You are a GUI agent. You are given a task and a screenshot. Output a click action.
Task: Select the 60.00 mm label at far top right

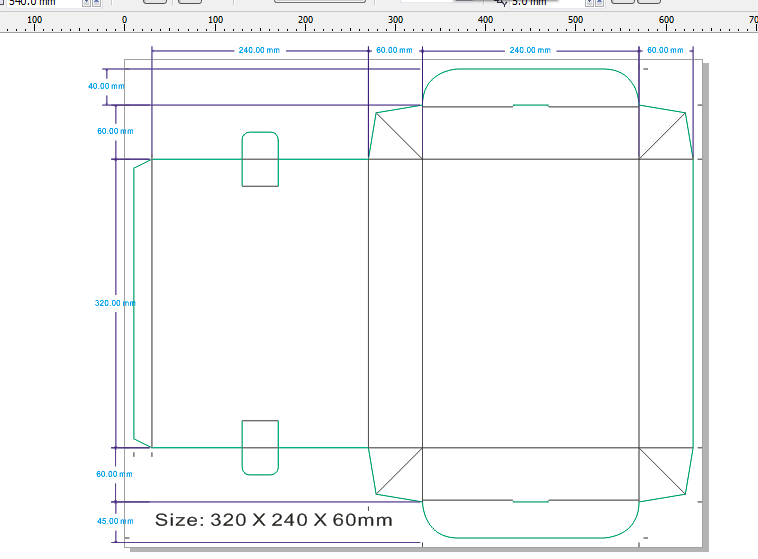[665, 50]
